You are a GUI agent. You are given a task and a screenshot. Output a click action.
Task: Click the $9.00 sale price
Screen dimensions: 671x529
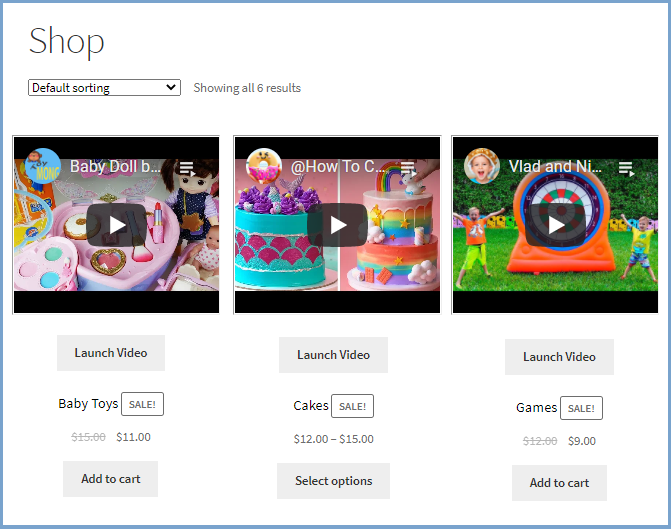pos(582,441)
